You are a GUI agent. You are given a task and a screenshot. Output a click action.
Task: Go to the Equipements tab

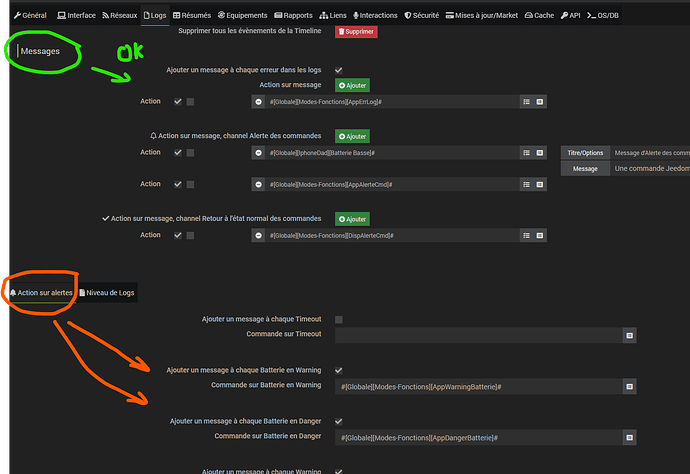click(242, 15)
